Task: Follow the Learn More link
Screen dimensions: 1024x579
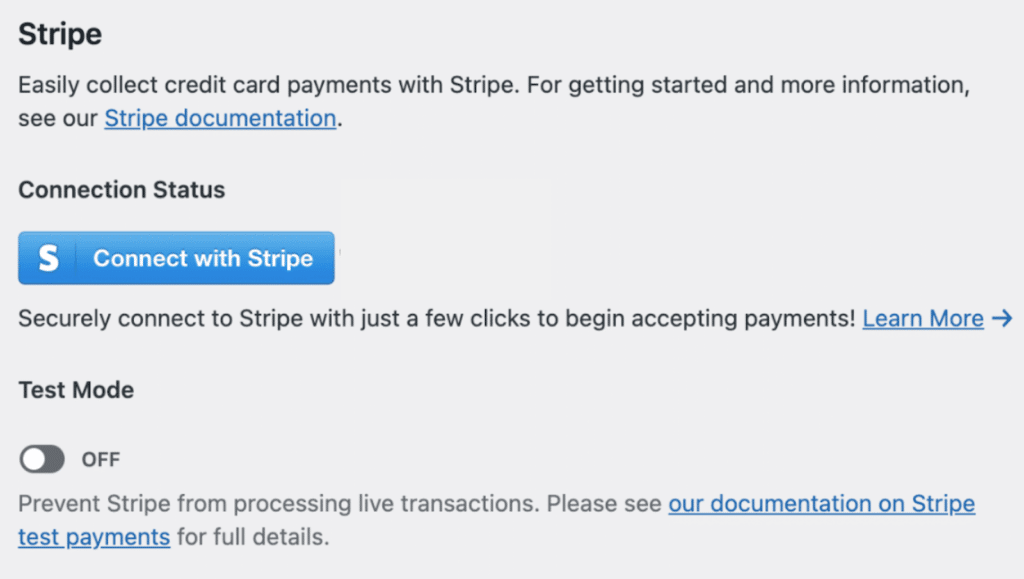Action: click(923, 319)
